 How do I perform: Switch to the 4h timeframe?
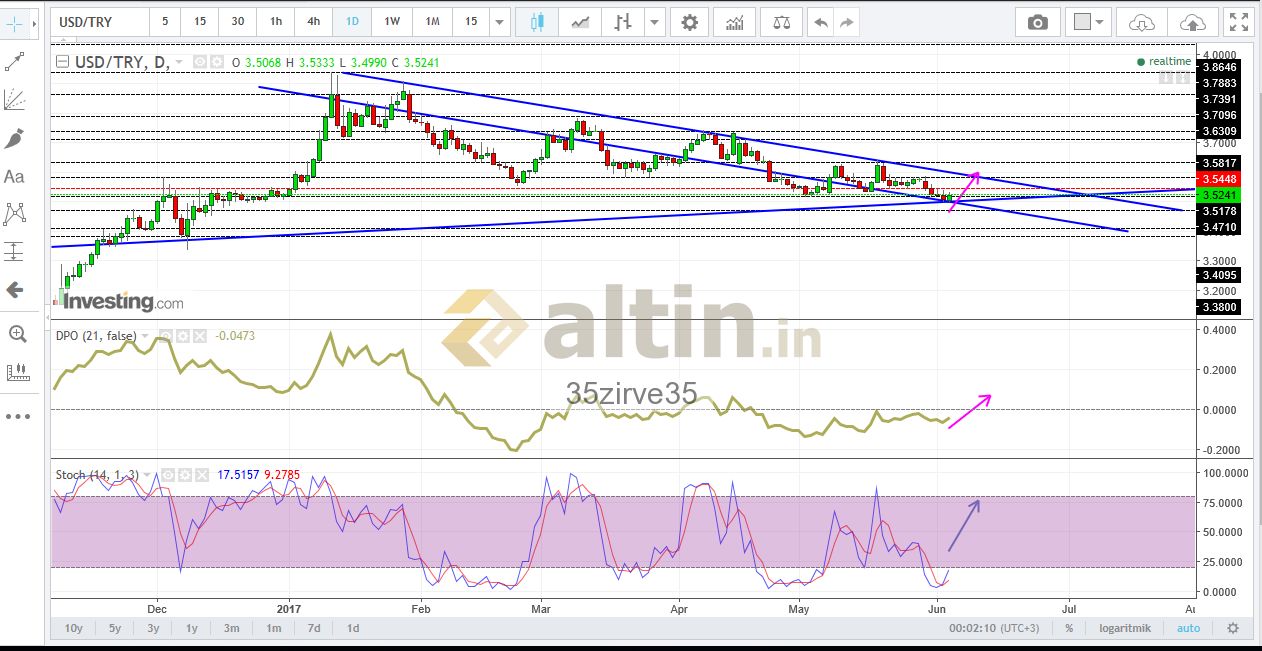click(314, 21)
